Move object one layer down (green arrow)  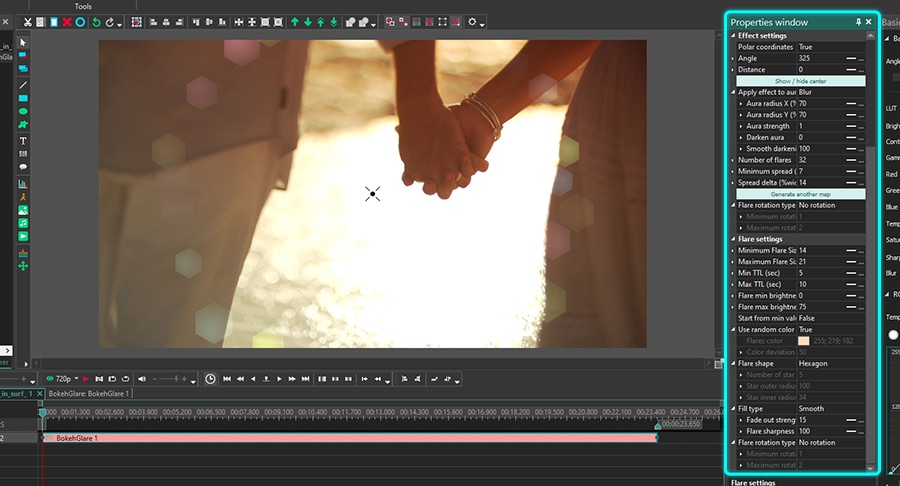pyautogui.click(x=308, y=22)
